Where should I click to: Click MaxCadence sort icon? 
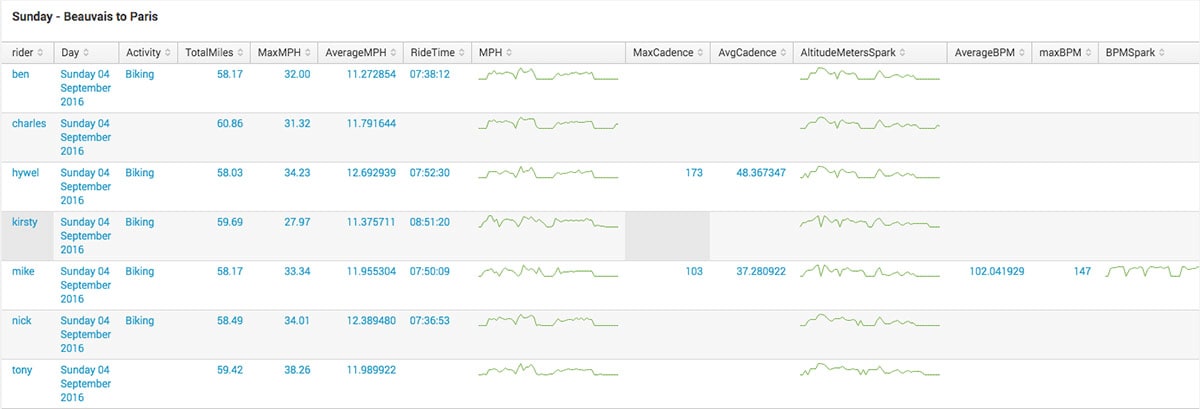point(701,53)
